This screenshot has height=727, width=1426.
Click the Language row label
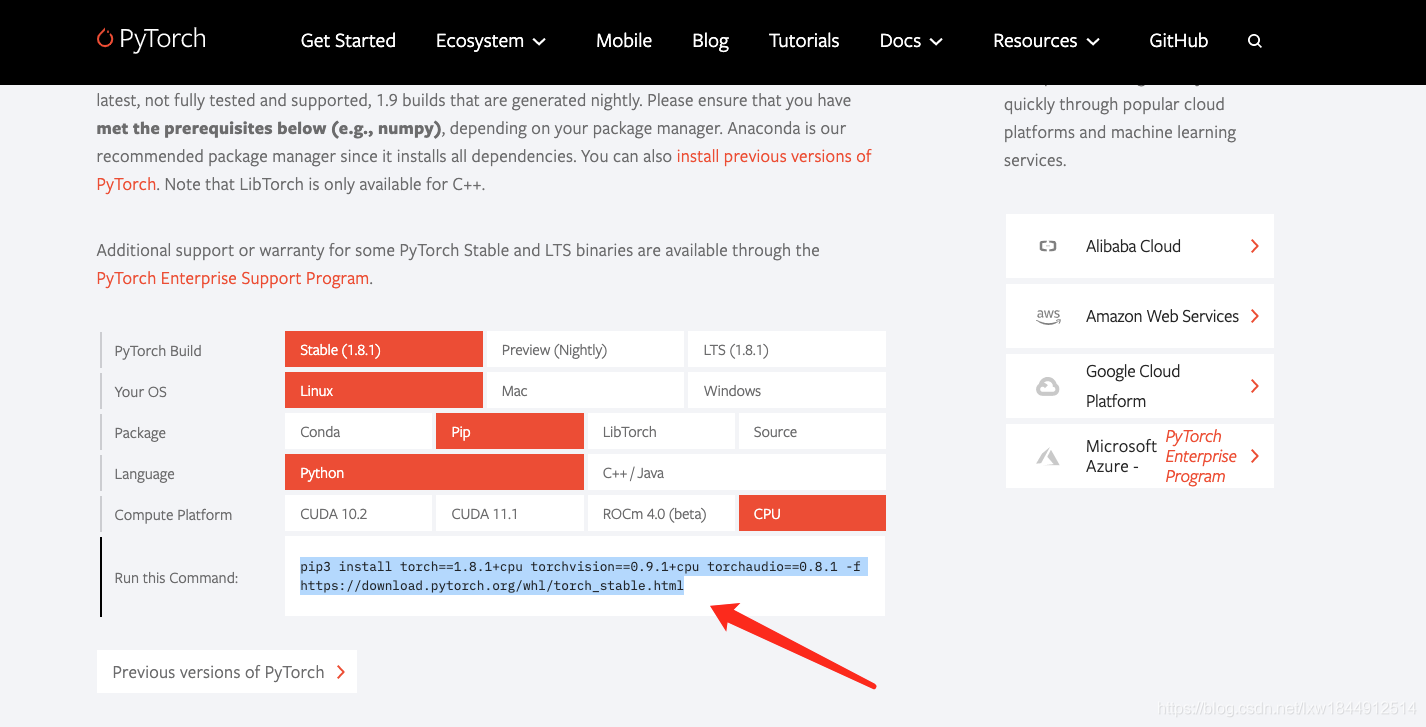(x=144, y=474)
